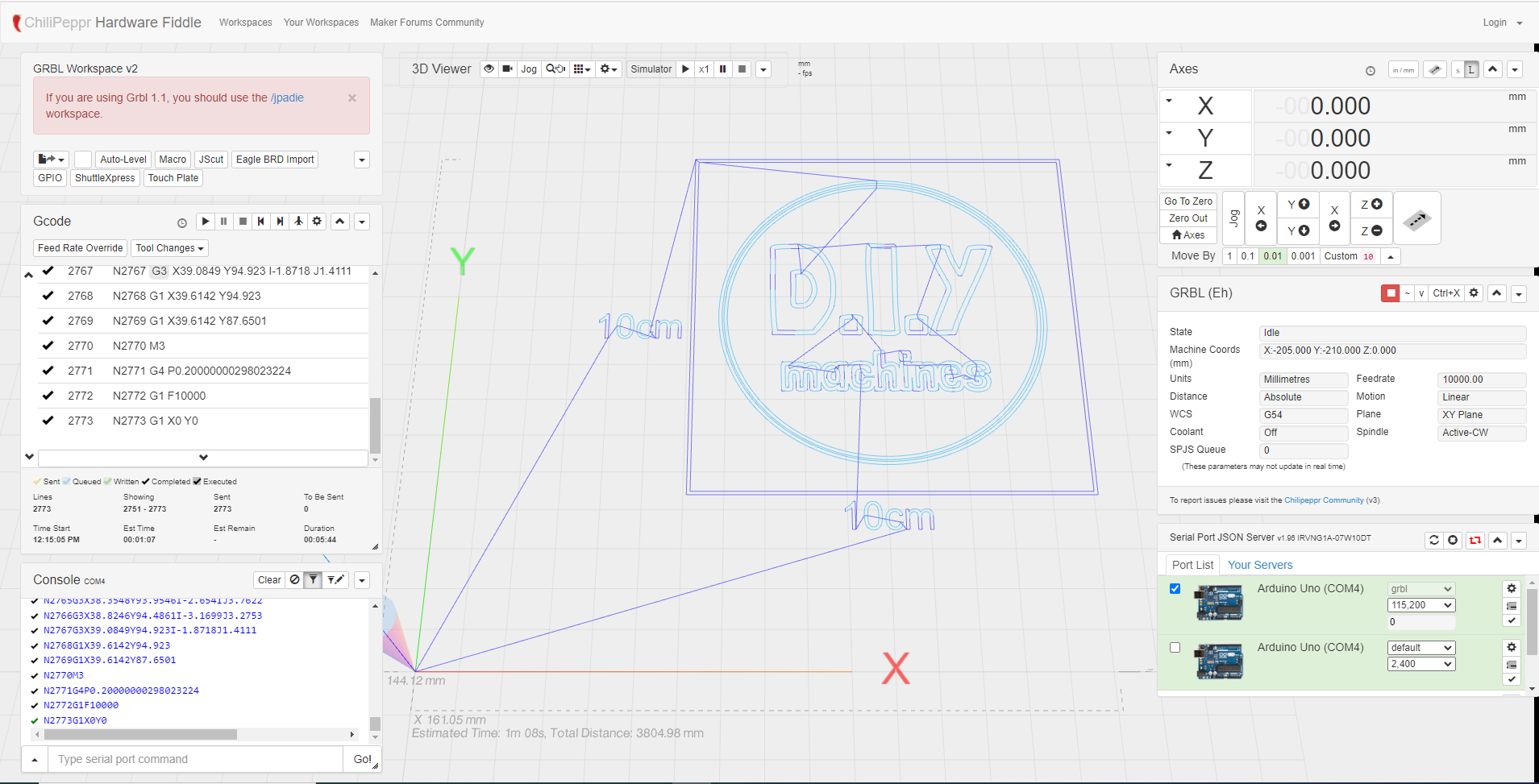1539x784 pixels.
Task: Jog X axis left
Action: coord(1261,218)
